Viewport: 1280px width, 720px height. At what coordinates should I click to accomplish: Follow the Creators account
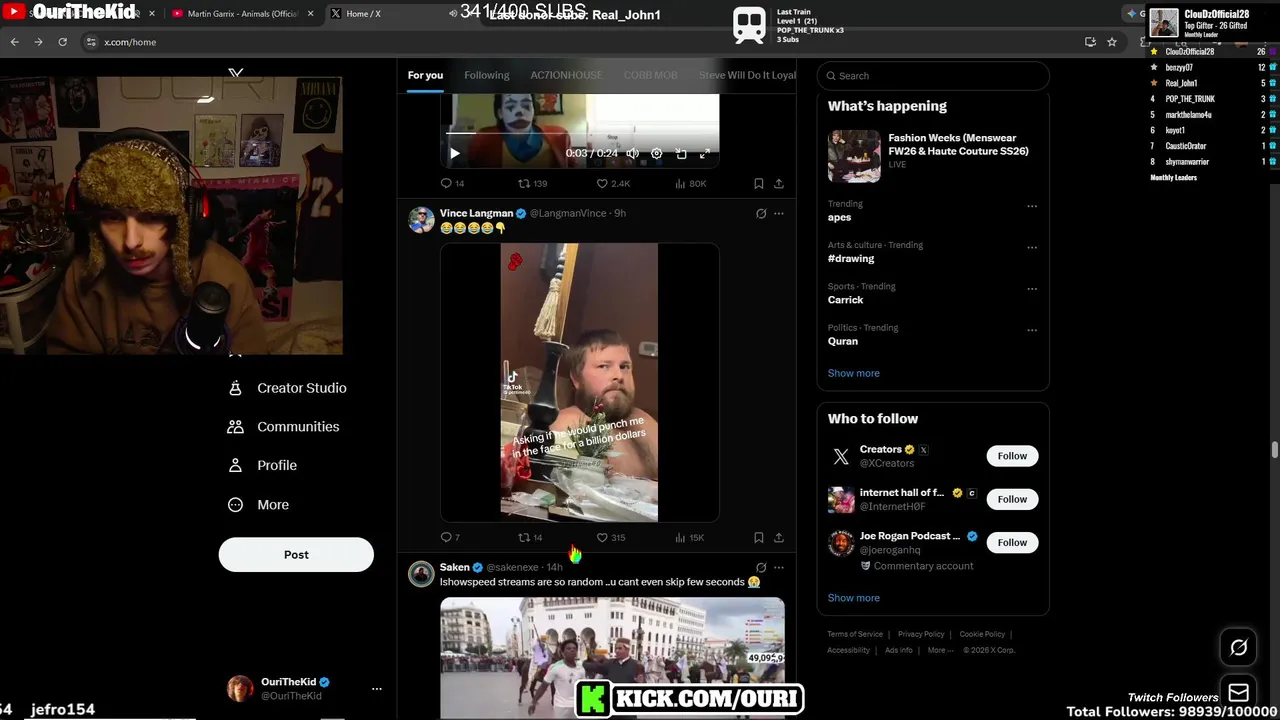click(x=1012, y=456)
